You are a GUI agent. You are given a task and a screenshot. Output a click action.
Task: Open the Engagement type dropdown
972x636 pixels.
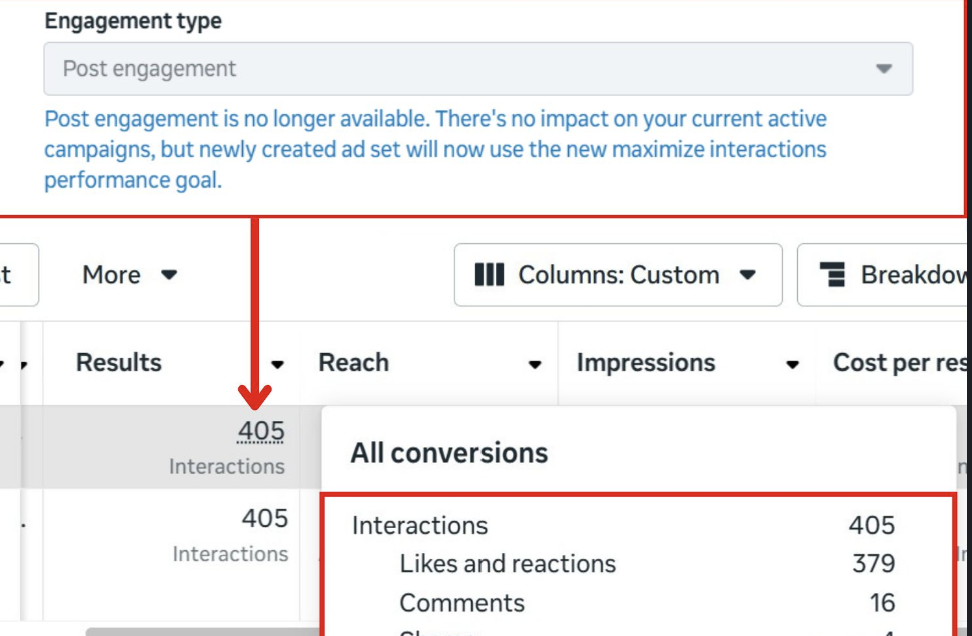[478, 69]
